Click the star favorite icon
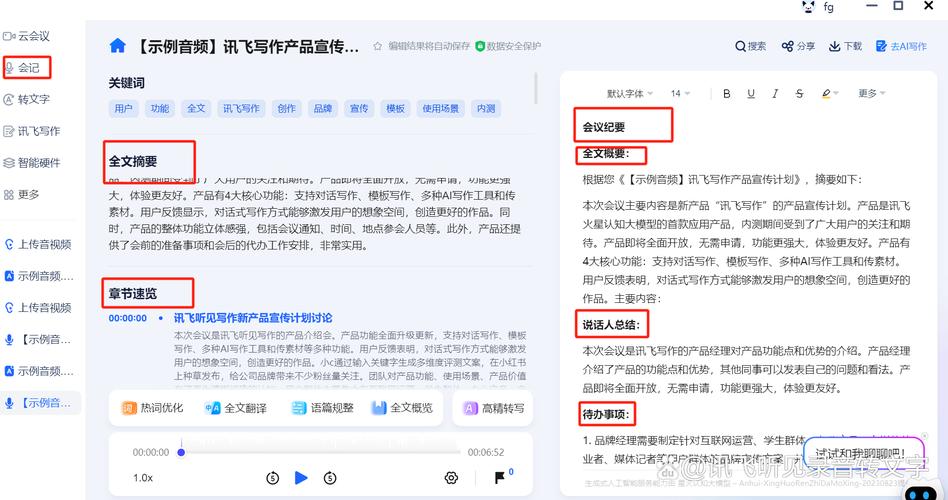This screenshot has width=948, height=500. (377, 46)
